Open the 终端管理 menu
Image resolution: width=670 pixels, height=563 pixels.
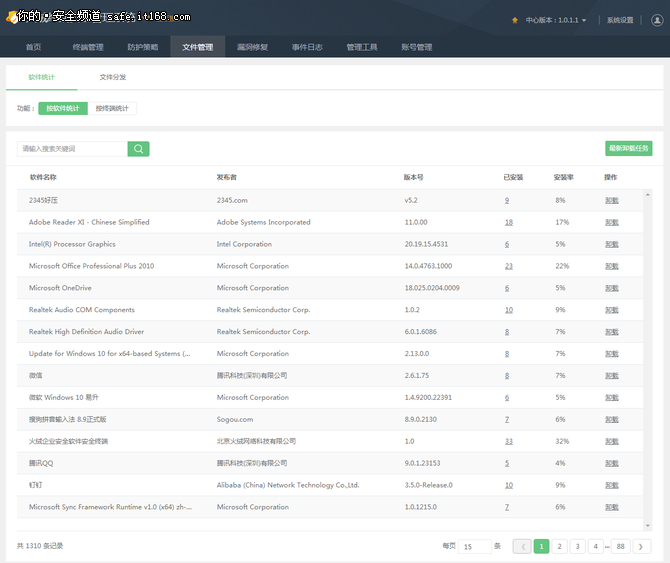pyautogui.click(x=88, y=47)
